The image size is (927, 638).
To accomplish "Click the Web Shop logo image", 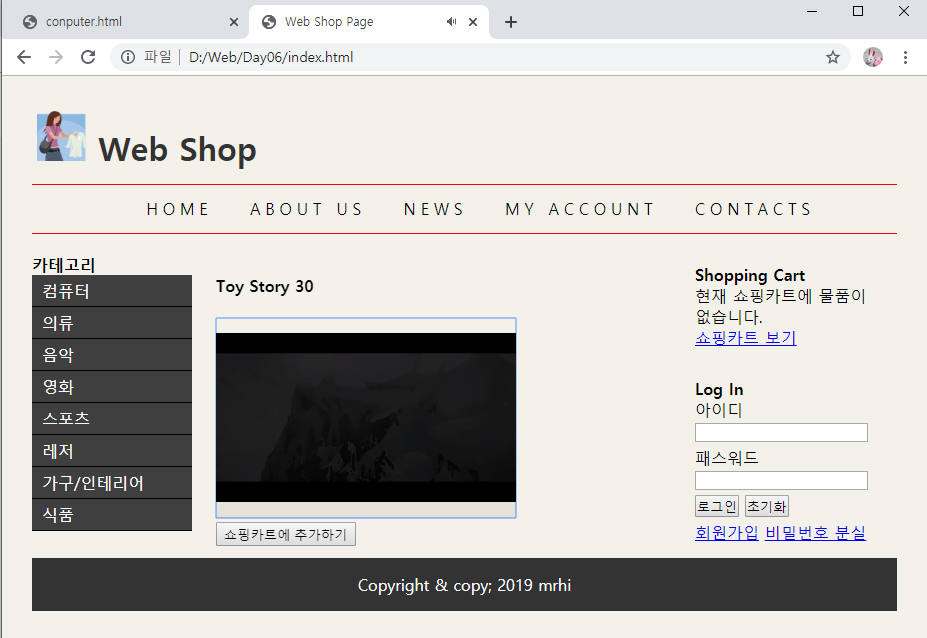I will pyautogui.click(x=61, y=137).
